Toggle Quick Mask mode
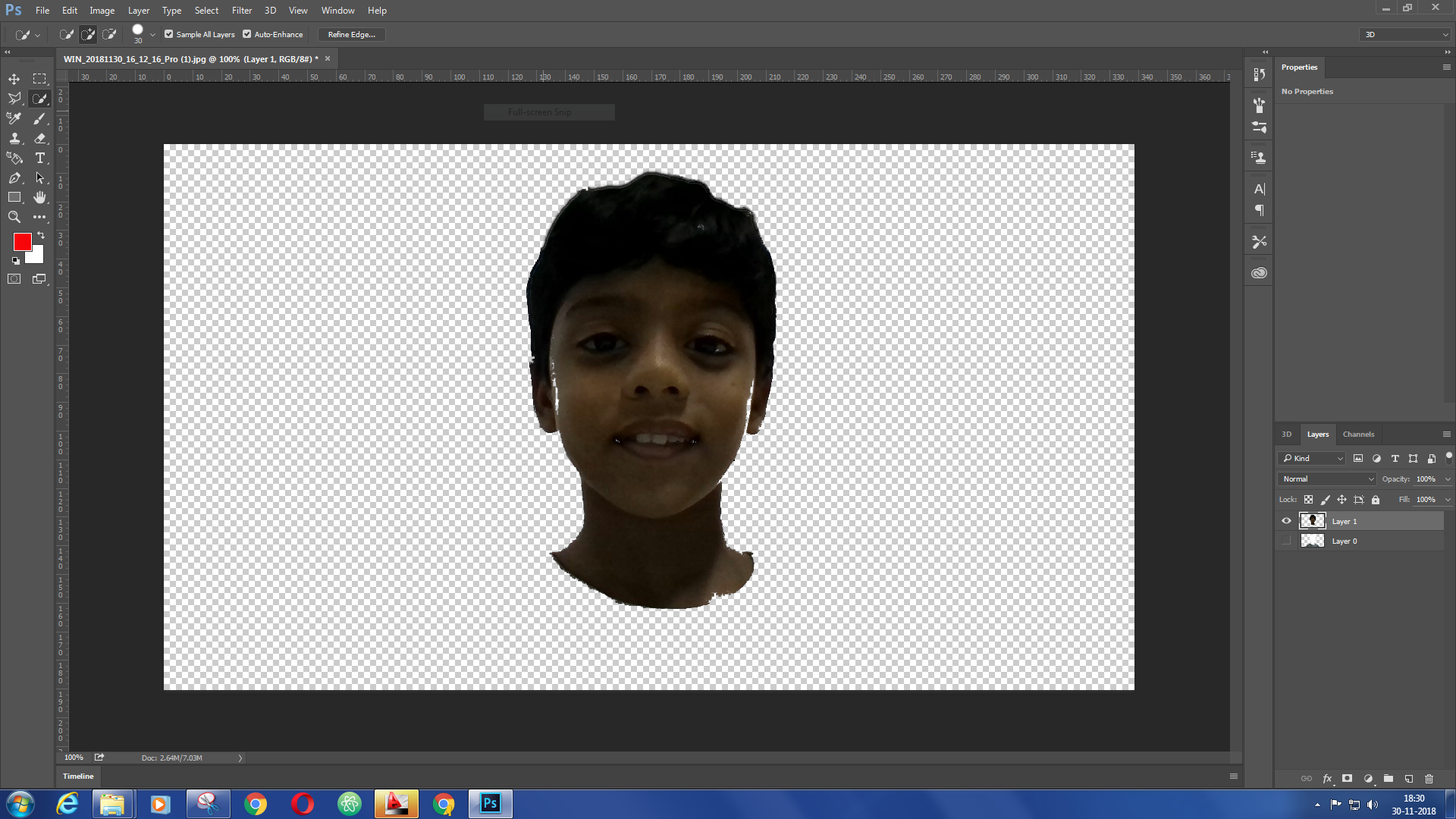 pos(14,279)
